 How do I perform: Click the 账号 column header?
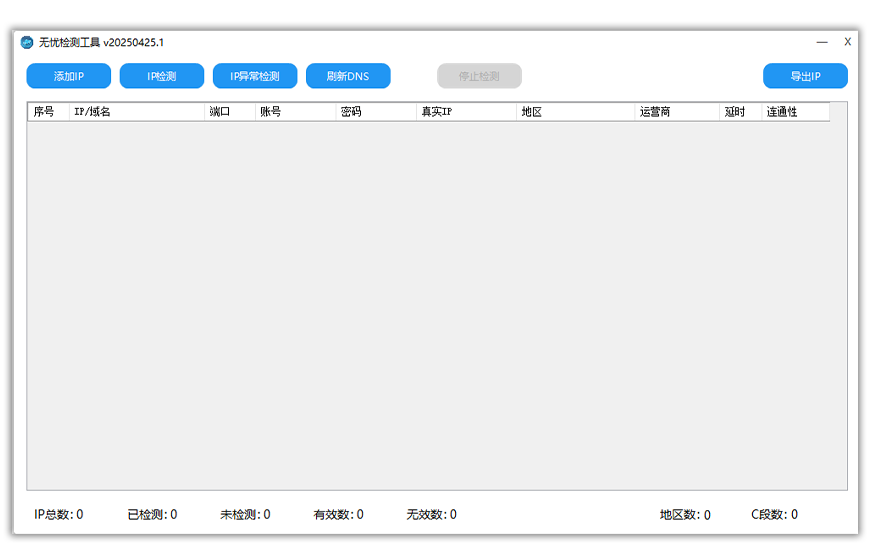[x=294, y=112]
